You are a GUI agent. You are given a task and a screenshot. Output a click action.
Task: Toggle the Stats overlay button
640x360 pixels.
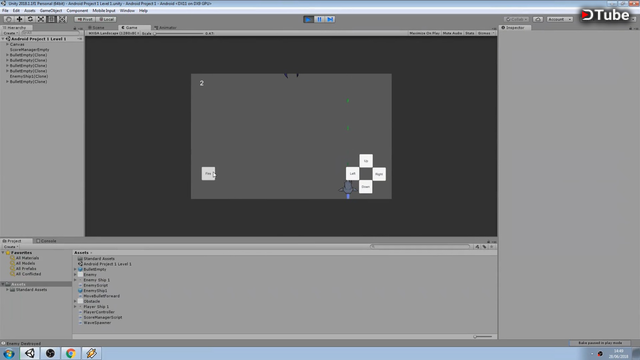470,33
